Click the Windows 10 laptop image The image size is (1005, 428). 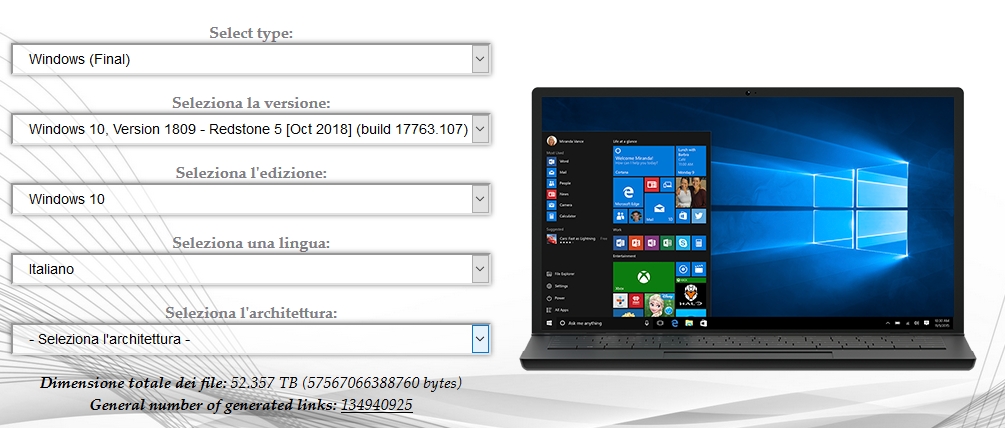[x=747, y=229]
